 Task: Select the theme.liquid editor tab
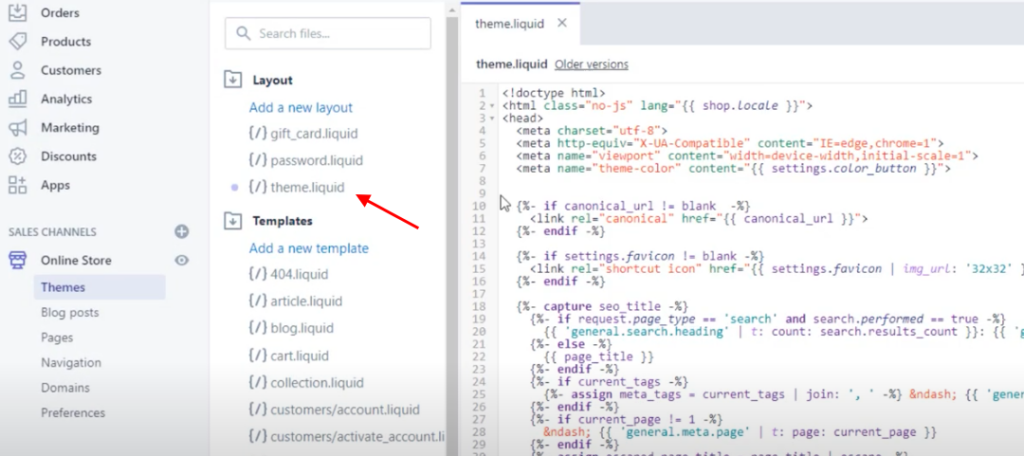click(x=520, y=24)
